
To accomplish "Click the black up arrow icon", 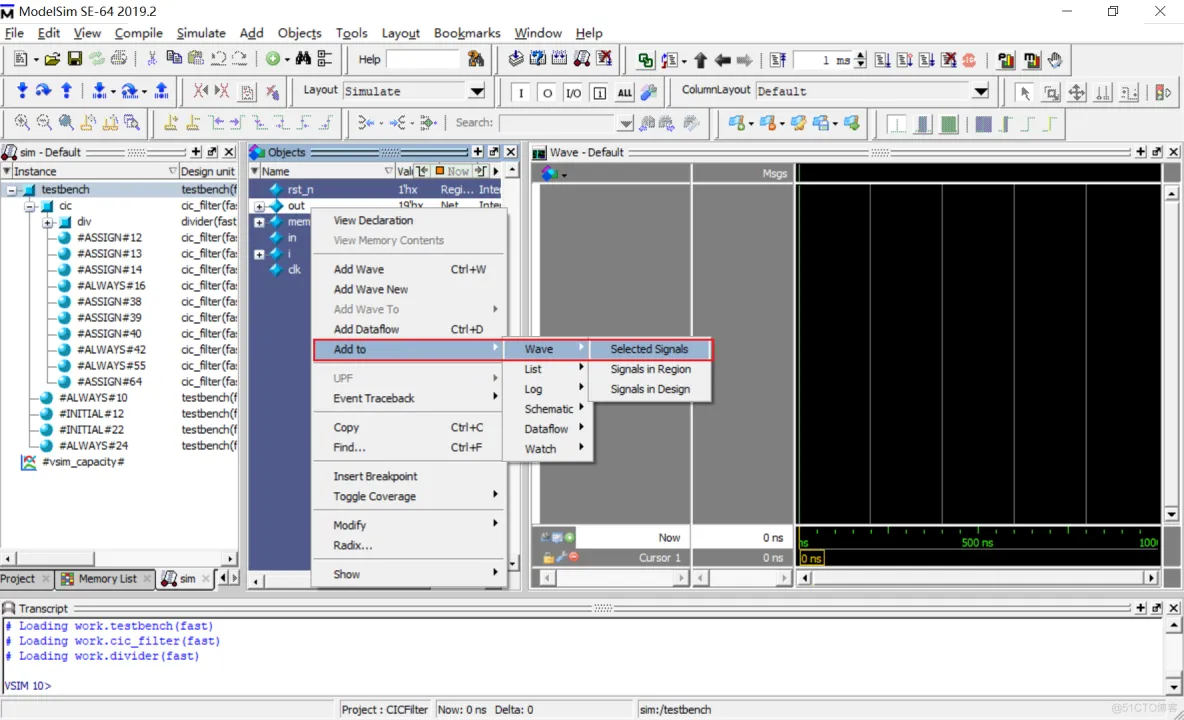I will pyautogui.click(x=700, y=60).
